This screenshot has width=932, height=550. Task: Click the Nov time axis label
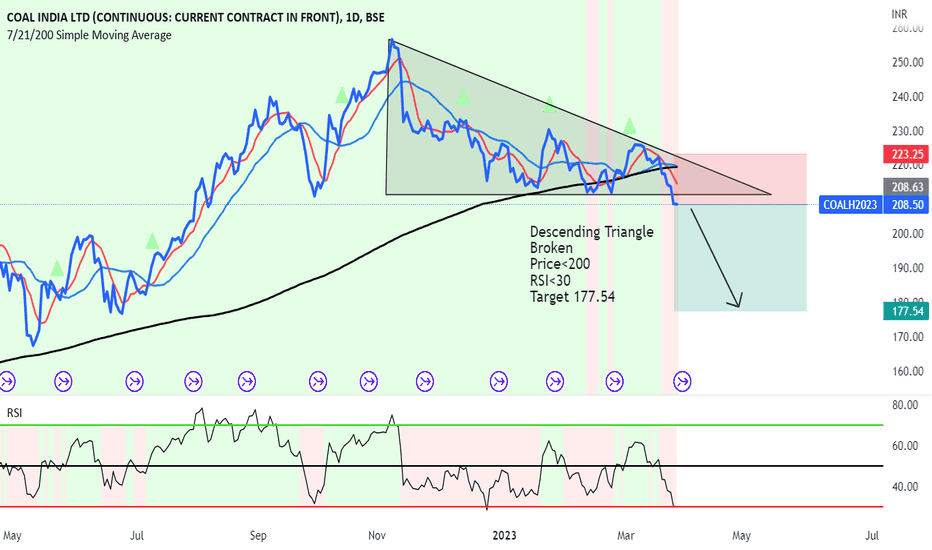tap(377, 536)
